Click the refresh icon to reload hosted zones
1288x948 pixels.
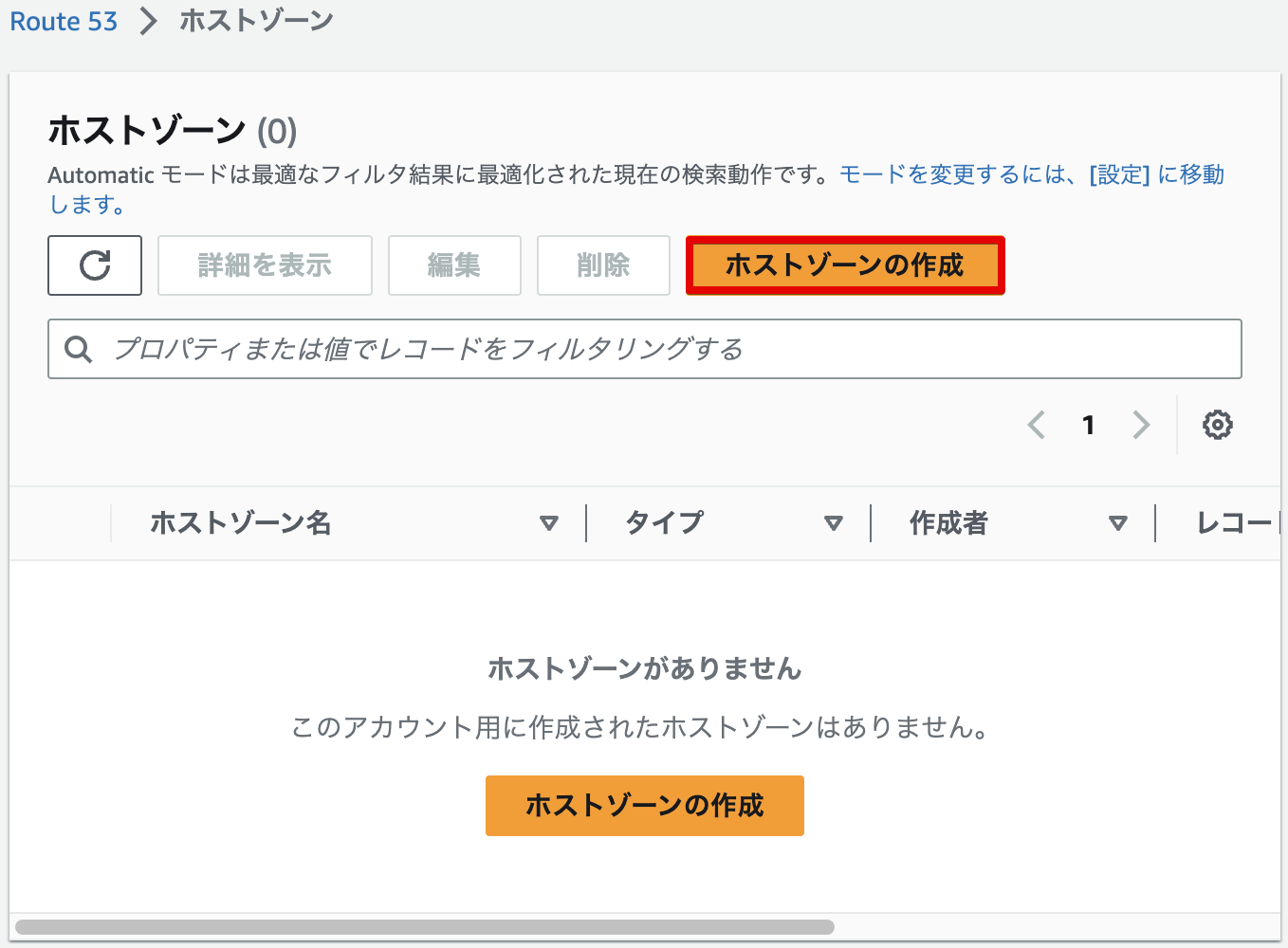point(94,265)
